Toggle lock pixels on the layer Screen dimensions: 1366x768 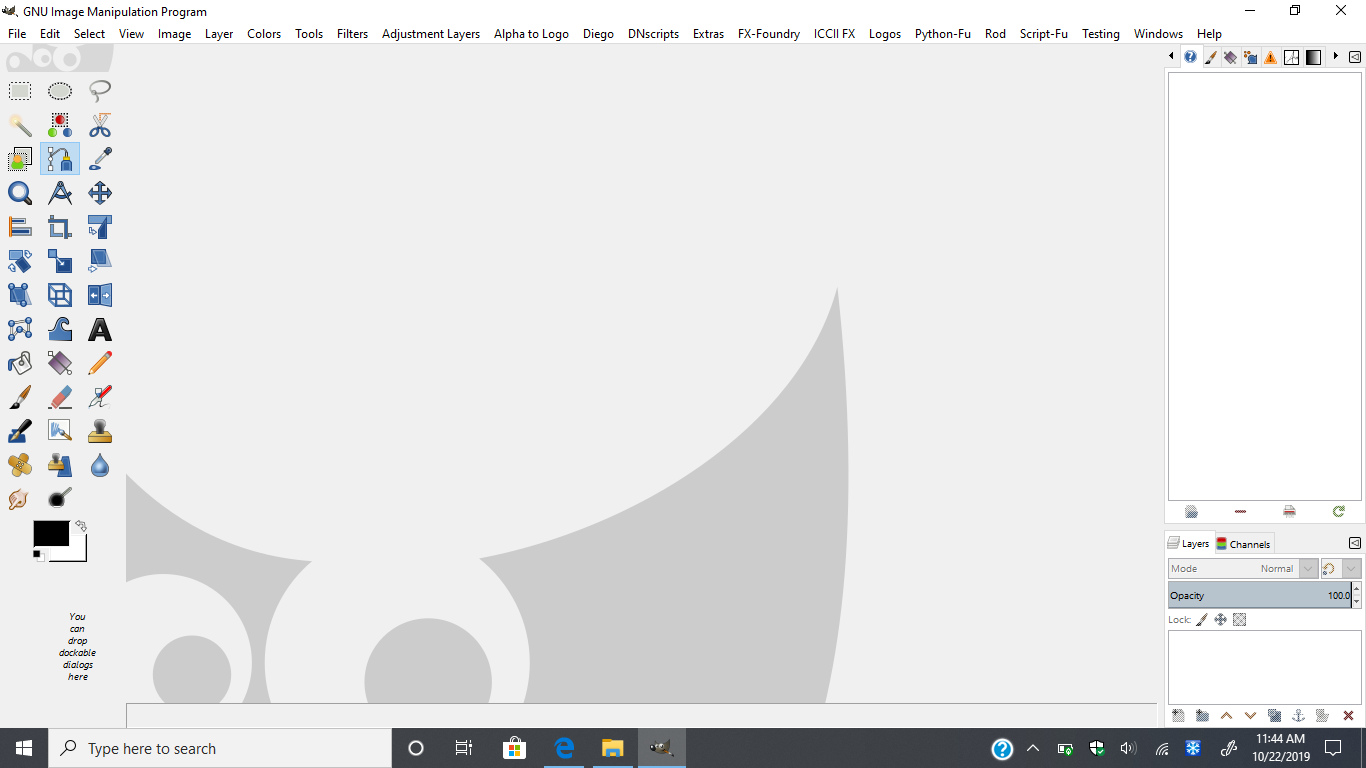pos(1202,620)
